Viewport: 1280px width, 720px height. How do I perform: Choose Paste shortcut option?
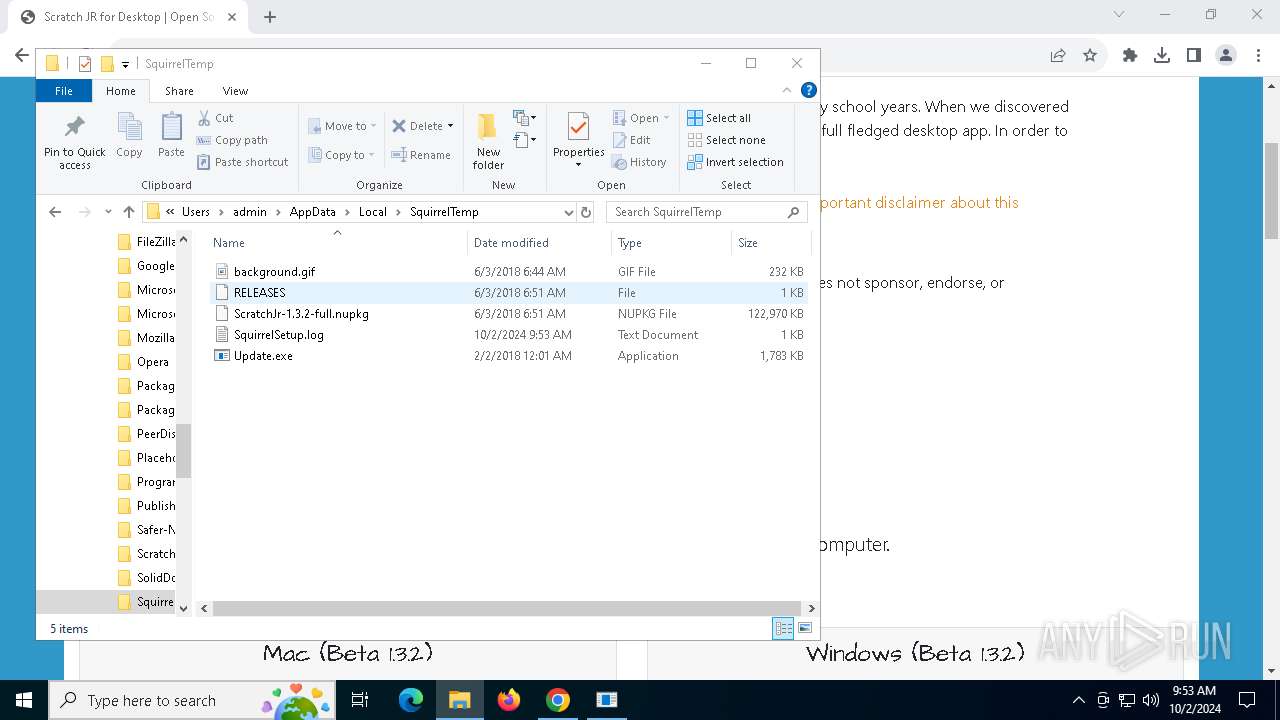[x=242, y=162]
